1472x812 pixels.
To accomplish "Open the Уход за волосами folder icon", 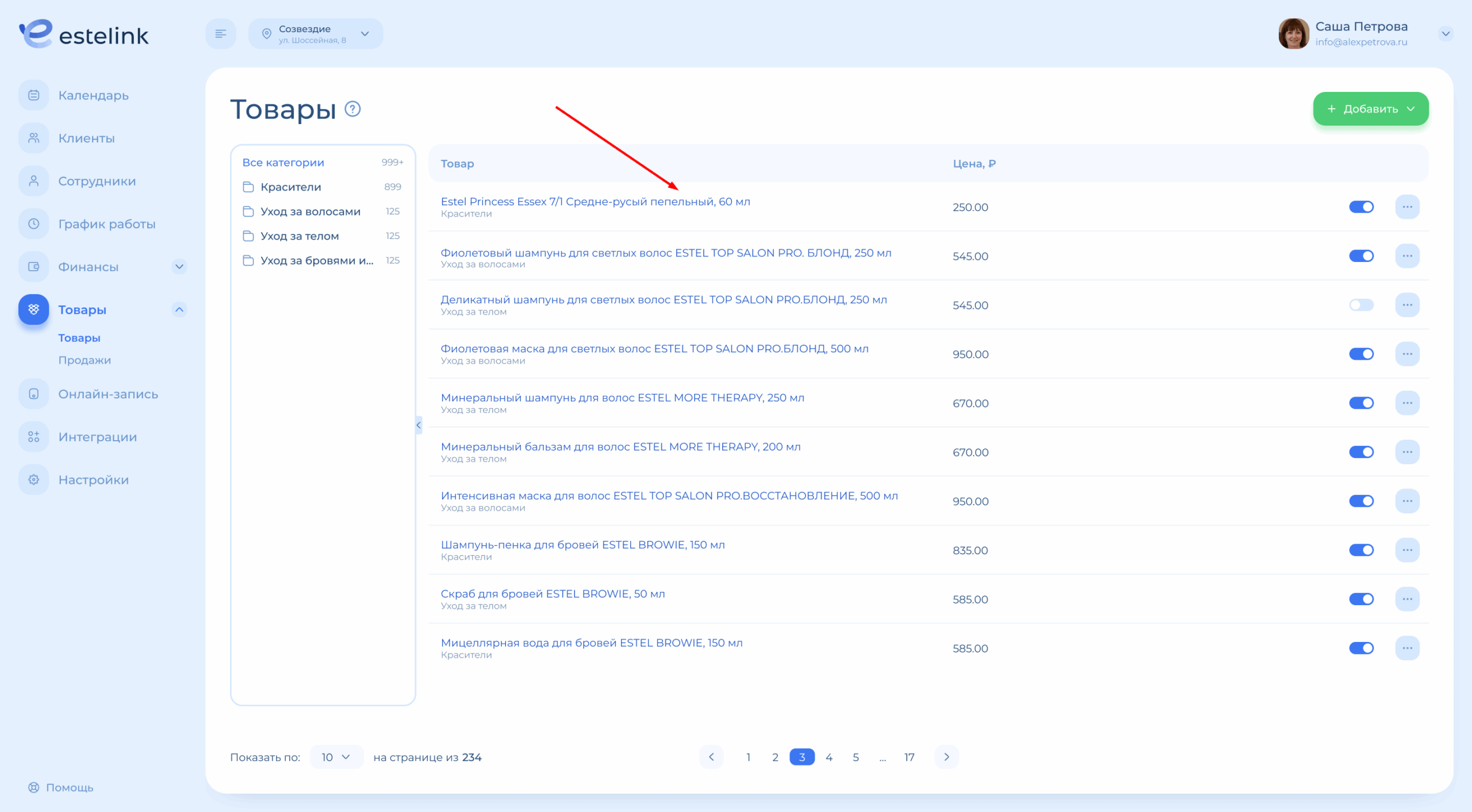I will point(248,211).
